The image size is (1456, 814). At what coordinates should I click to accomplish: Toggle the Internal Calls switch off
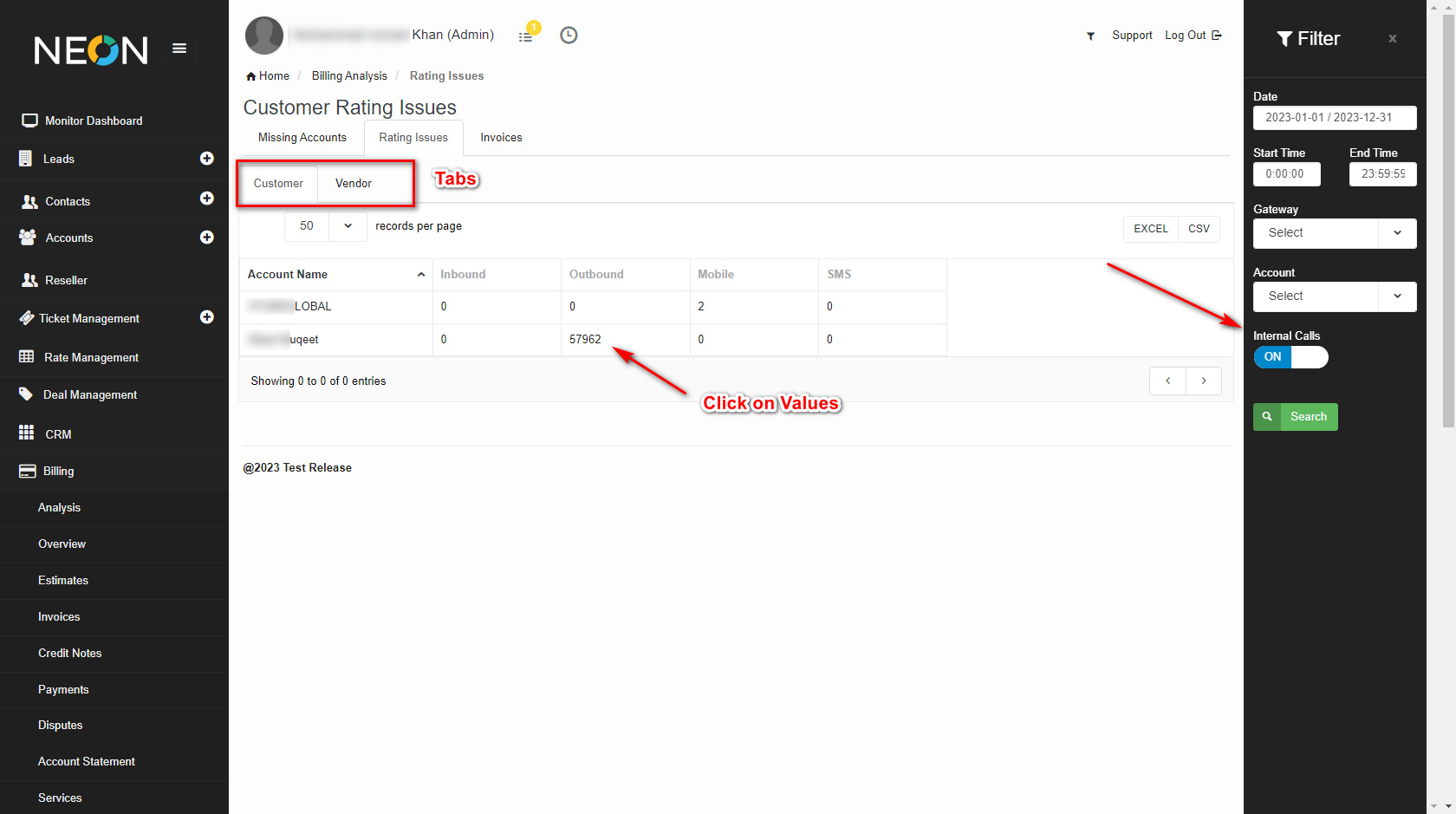coord(1290,357)
